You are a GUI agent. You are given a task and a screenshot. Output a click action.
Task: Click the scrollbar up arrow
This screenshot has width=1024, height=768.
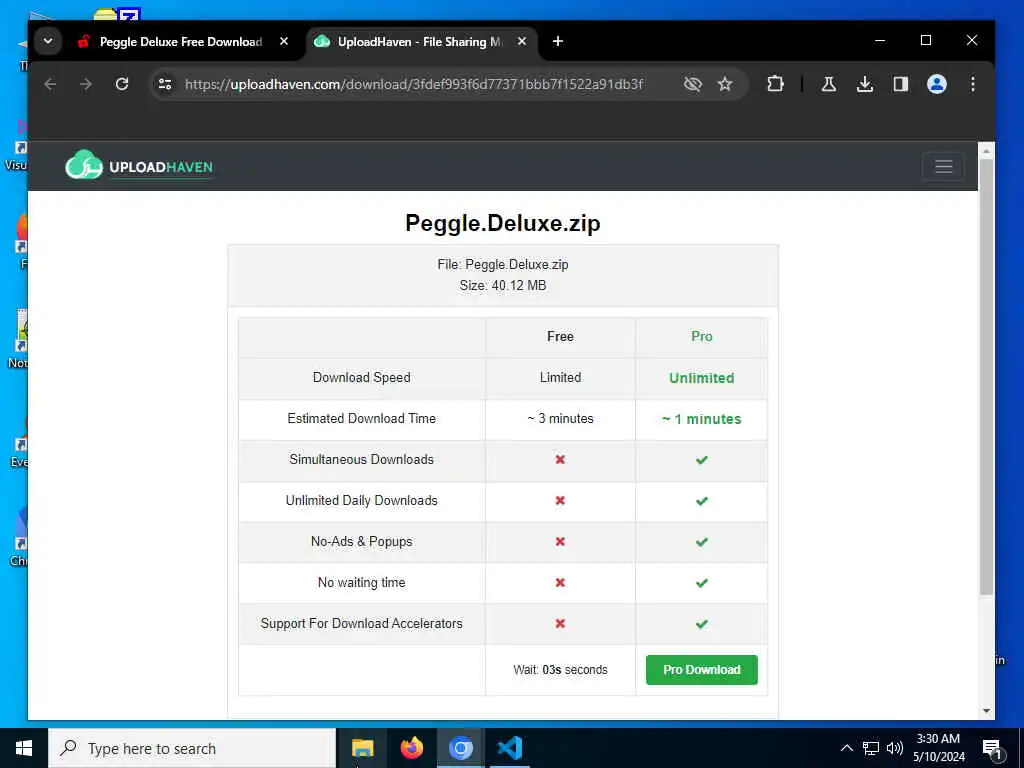coord(986,151)
